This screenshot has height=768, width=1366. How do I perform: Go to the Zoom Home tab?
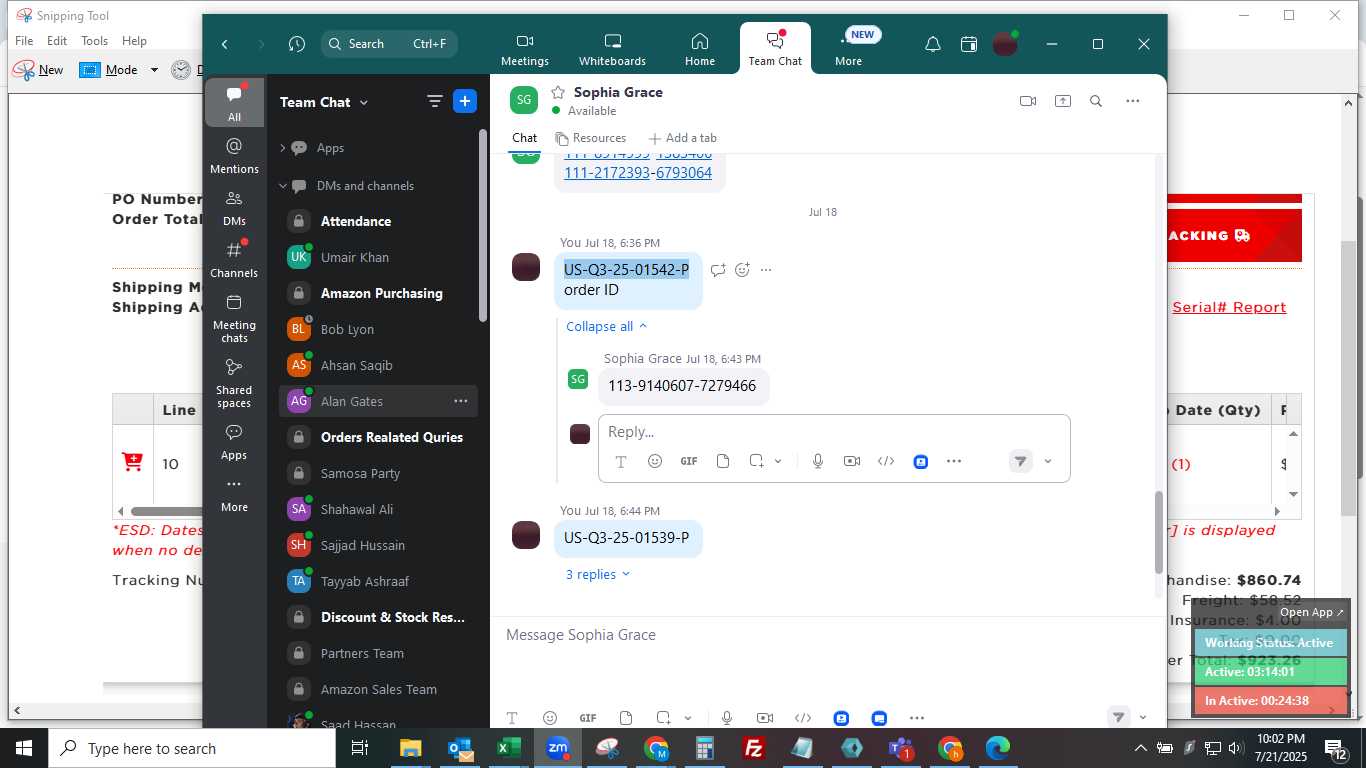coord(700,50)
